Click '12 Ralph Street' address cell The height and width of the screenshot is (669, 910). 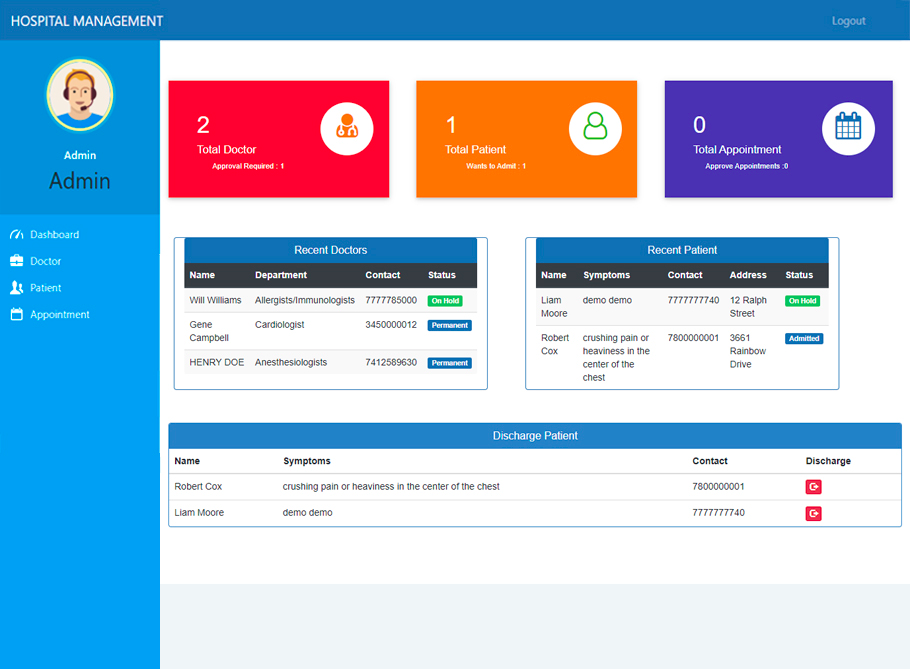748,306
